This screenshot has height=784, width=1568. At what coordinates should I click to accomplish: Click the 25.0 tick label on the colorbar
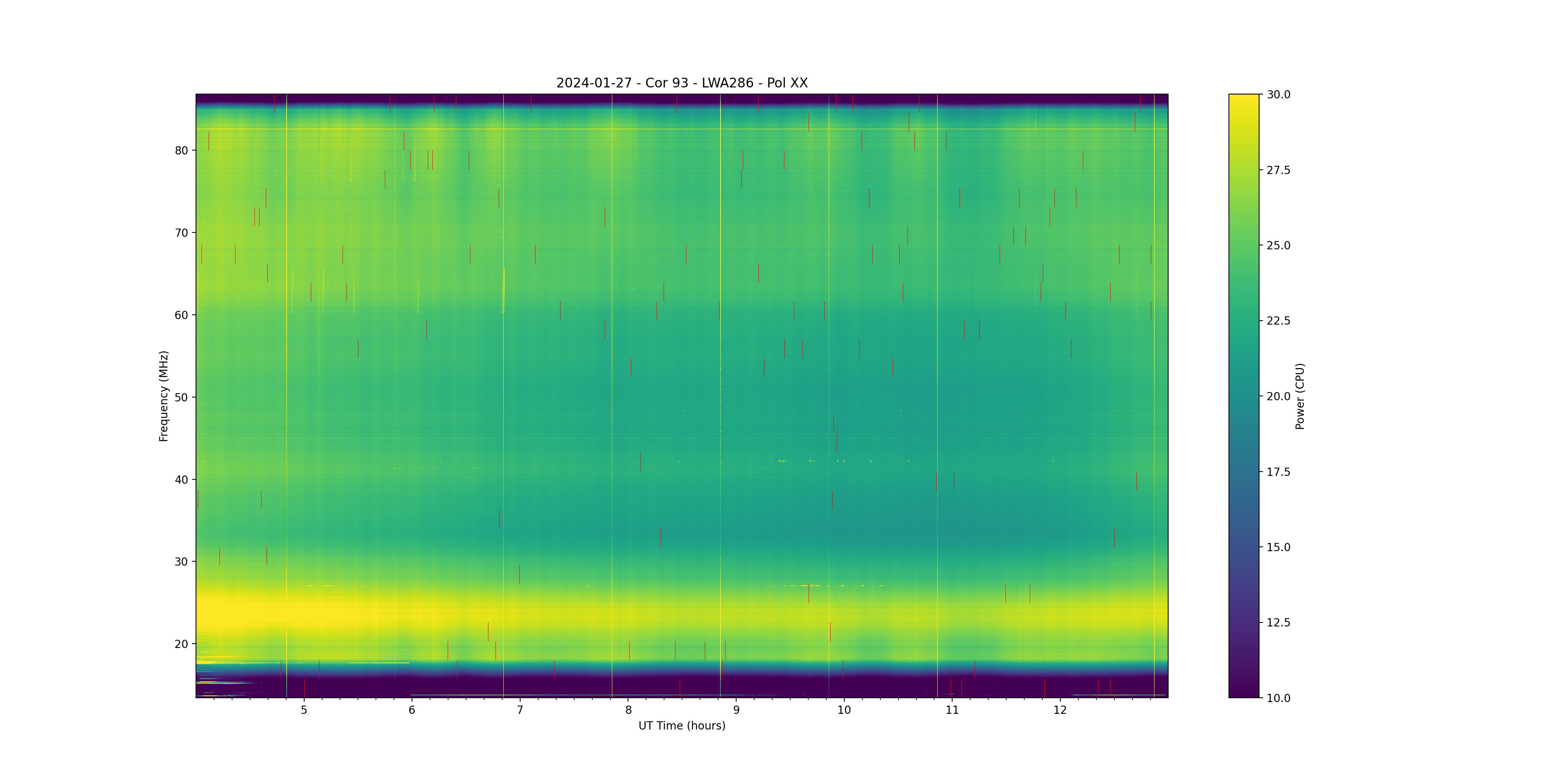[x=1278, y=245]
